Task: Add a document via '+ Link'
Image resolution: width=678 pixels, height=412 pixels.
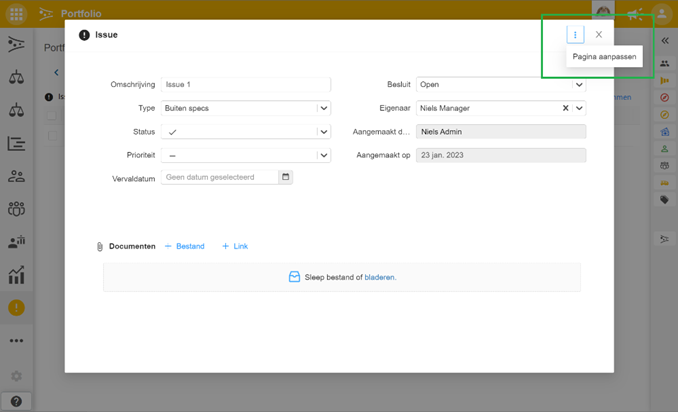Action: 235,246
